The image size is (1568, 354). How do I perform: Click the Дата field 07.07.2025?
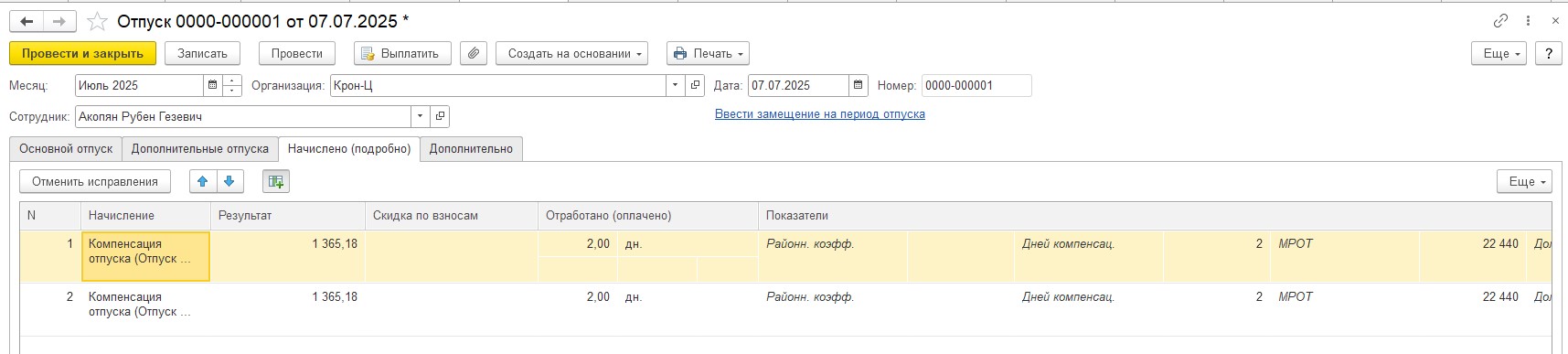click(x=798, y=85)
